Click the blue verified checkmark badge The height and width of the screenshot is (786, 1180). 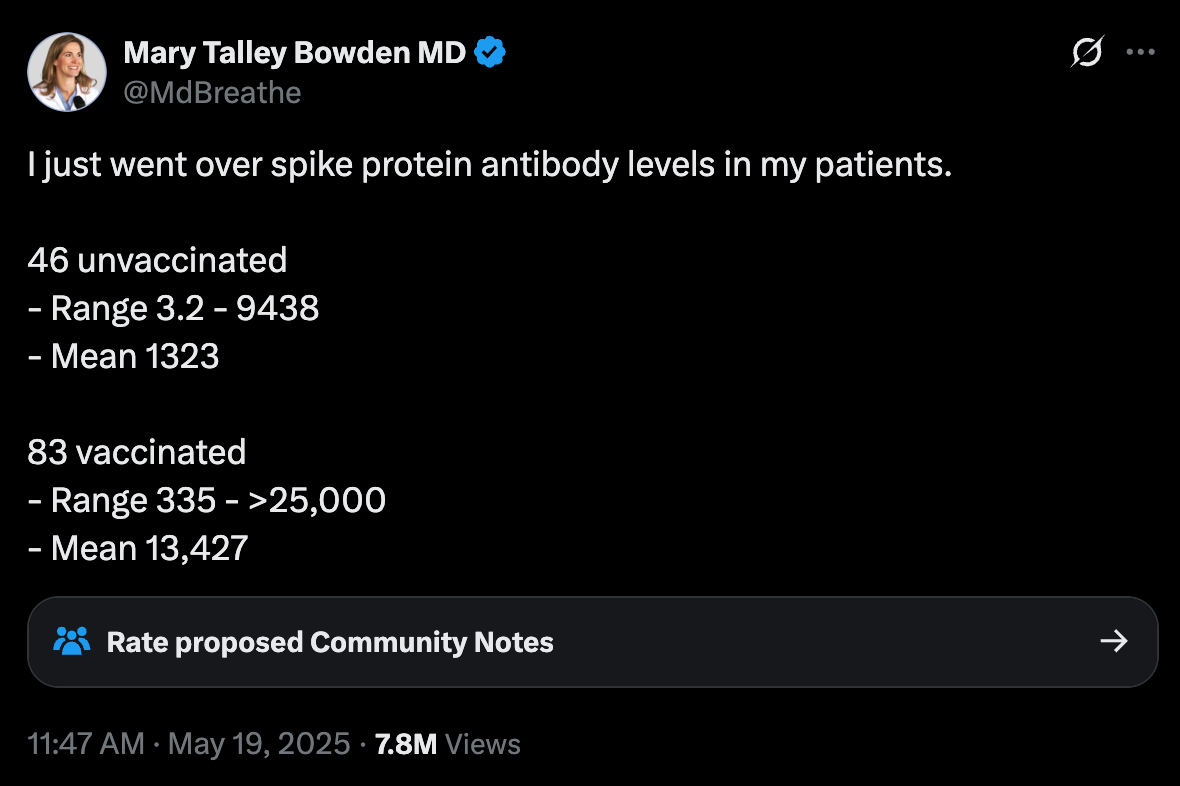click(x=490, y=52)
